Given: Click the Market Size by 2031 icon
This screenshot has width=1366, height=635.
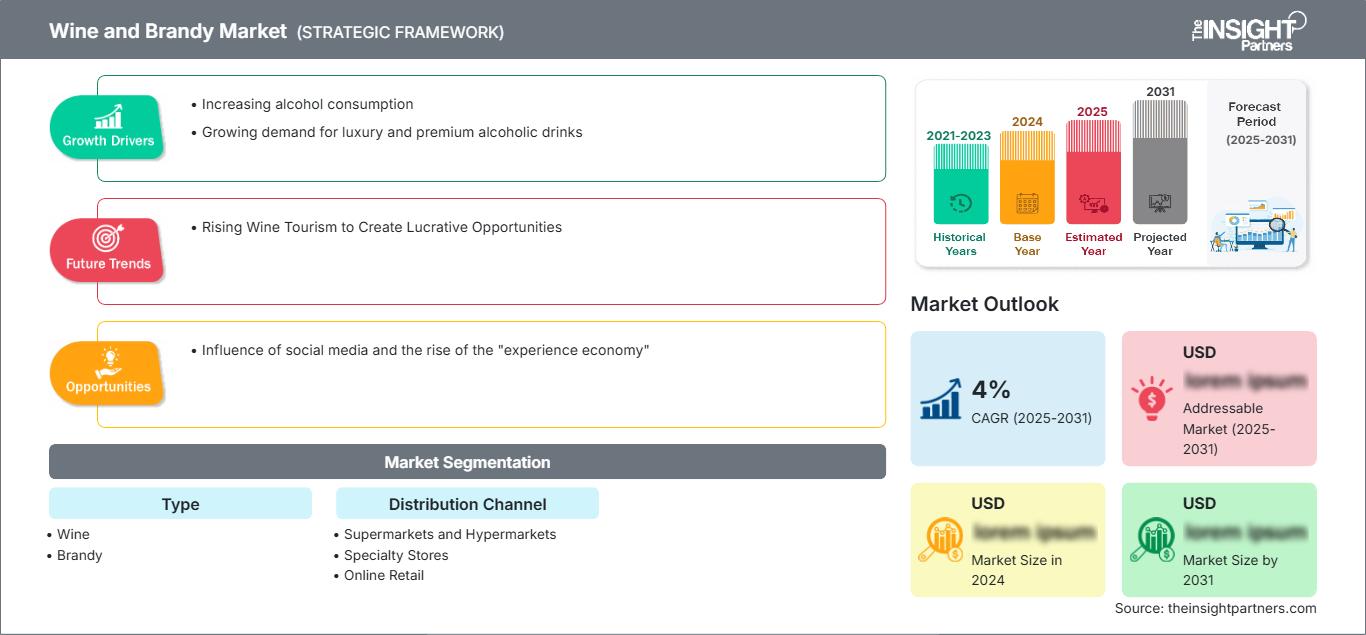Looking at the screenshot, I should (x=1152, y=541).
